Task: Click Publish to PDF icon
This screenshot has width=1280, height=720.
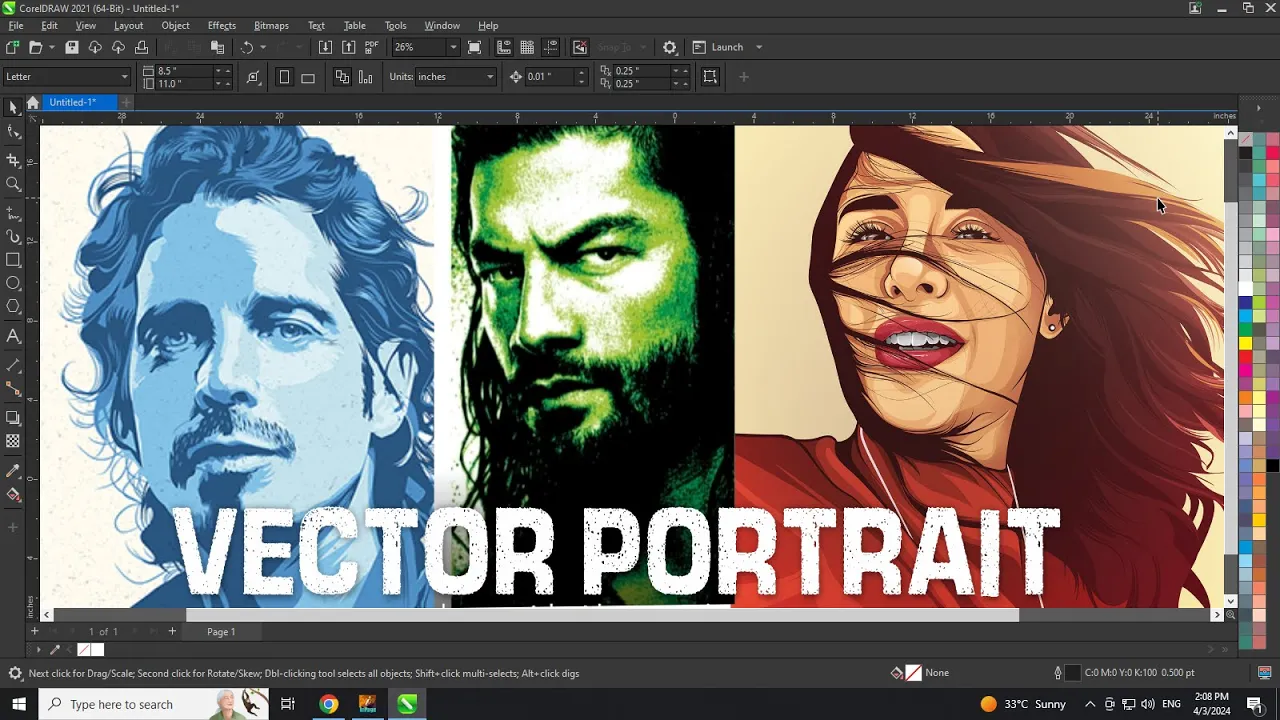Action: pos(372,47)
